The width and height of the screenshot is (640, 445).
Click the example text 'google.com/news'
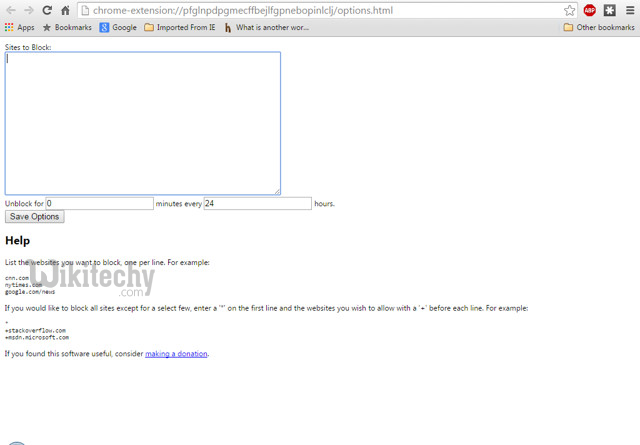[x=30, y=292]
